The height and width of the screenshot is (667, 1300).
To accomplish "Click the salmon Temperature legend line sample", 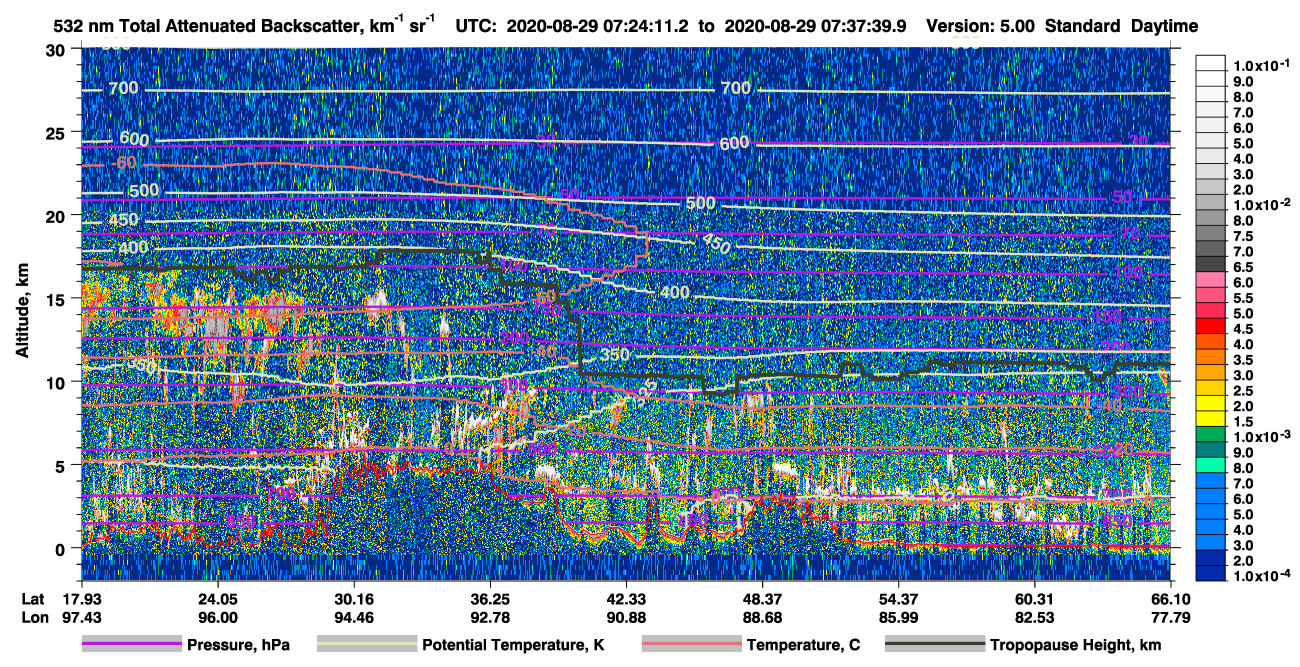I will click(x=691, y=645).
